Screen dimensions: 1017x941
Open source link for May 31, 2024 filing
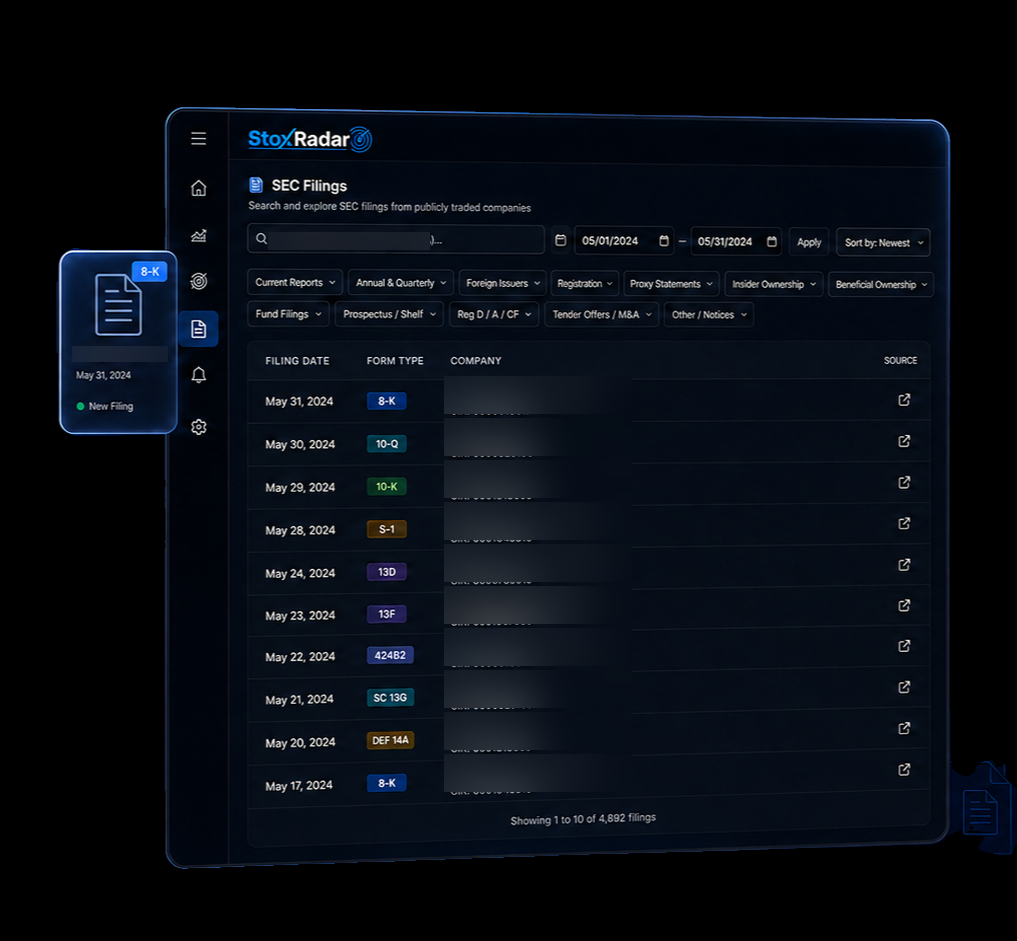click(904, 399)
